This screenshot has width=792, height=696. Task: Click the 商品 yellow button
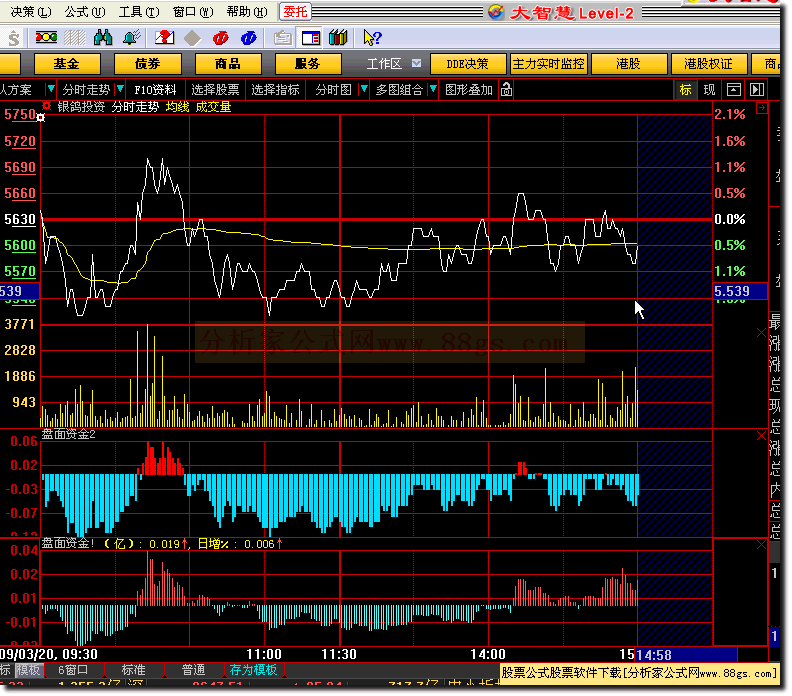[228, 64]
